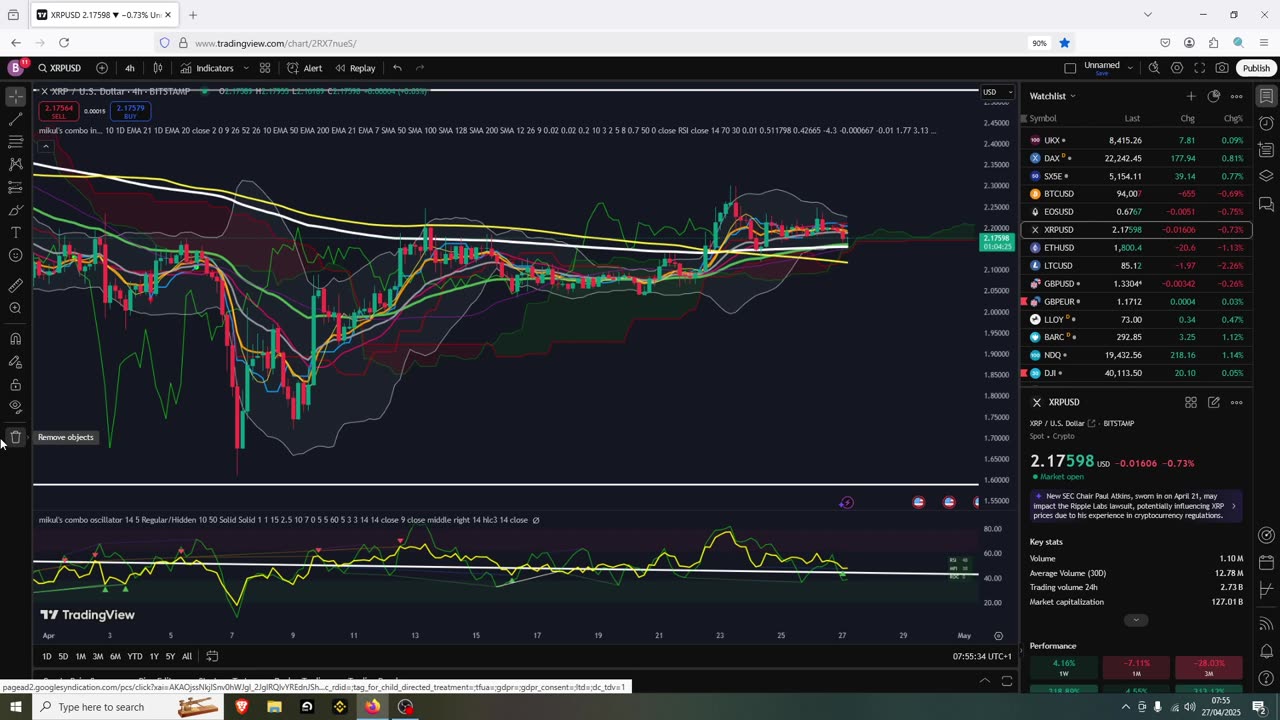Select the YTD date range
This screenshot has width=1280, height=720.
pos(134,656)
